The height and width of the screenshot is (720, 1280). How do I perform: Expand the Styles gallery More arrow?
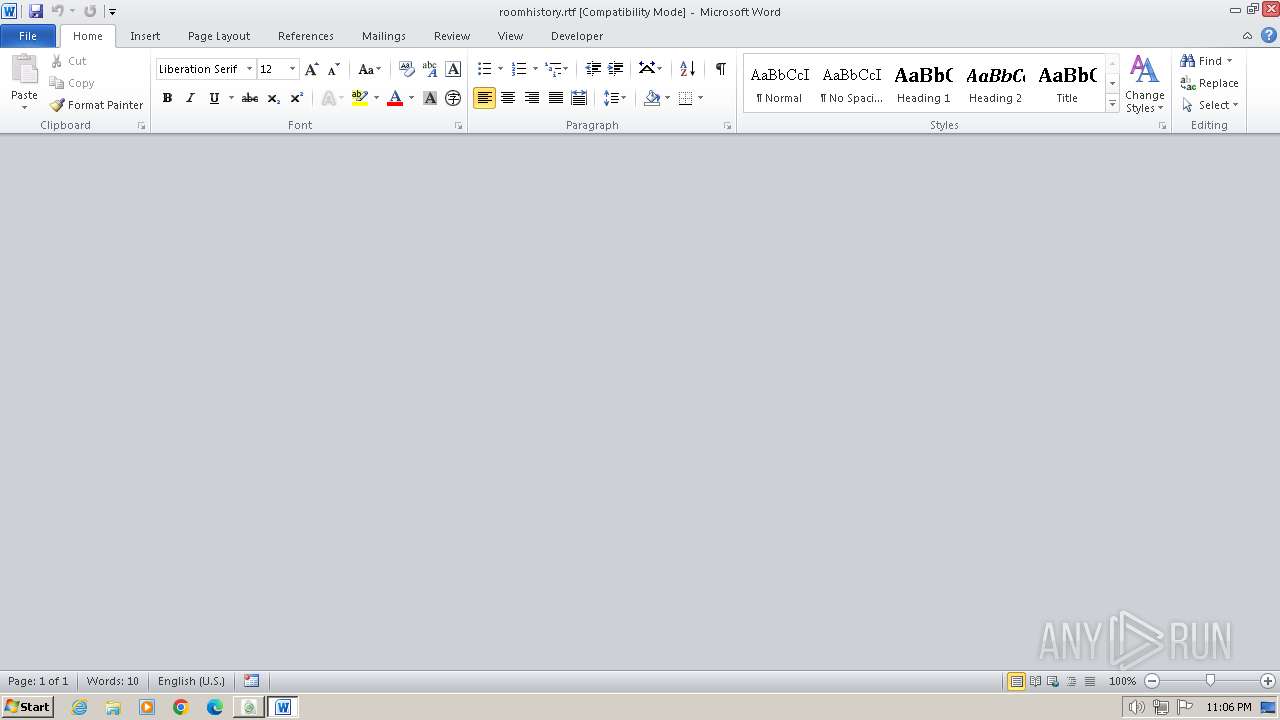1112,104
